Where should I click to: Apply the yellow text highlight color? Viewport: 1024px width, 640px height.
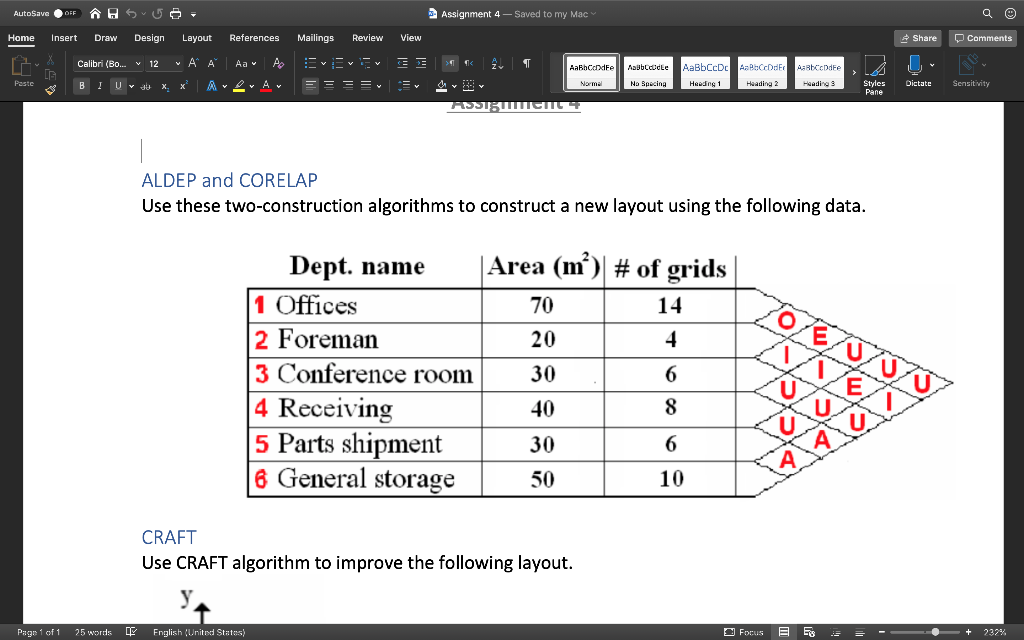tap(239, 86)
